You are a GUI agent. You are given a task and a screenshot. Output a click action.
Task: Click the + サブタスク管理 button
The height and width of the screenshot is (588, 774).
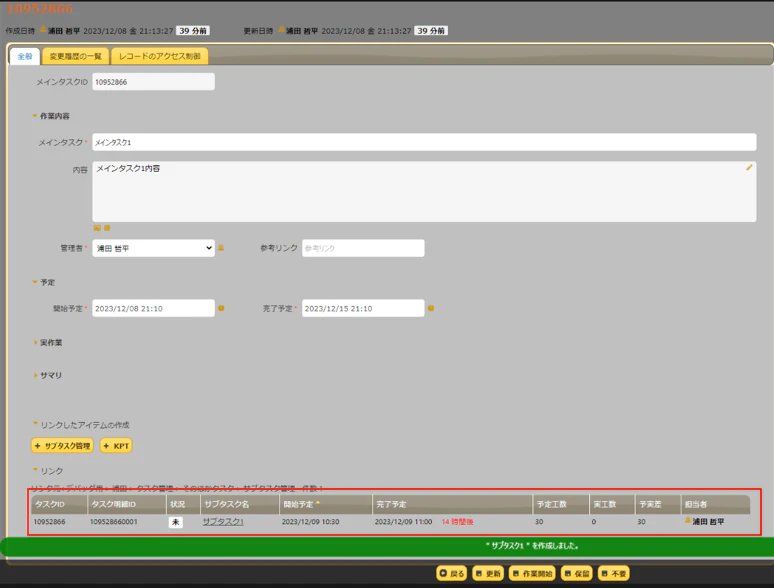(62, 446)
